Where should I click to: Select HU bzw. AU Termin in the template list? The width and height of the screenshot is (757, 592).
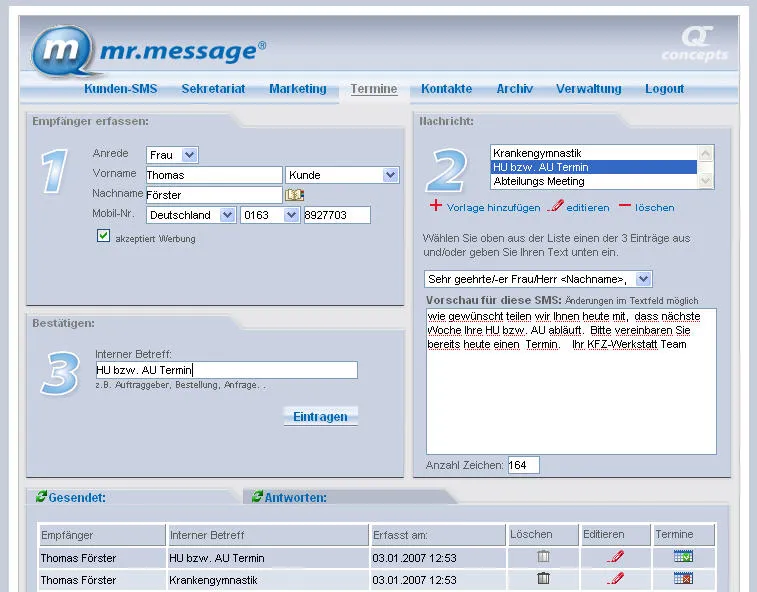click(594, 167)
